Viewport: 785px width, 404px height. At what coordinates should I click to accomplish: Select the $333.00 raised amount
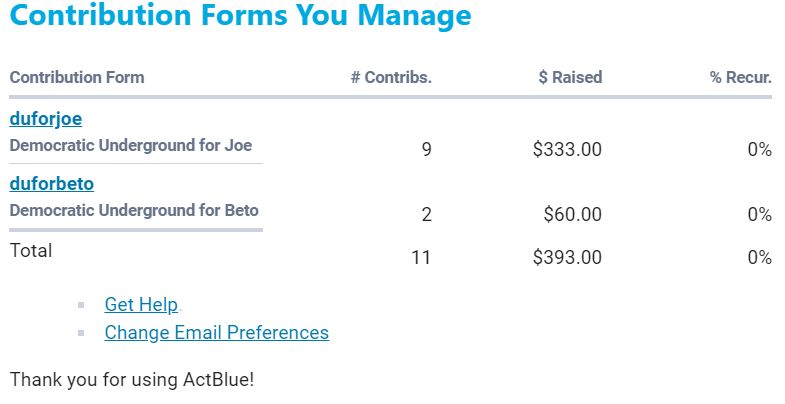click(567, 150)
